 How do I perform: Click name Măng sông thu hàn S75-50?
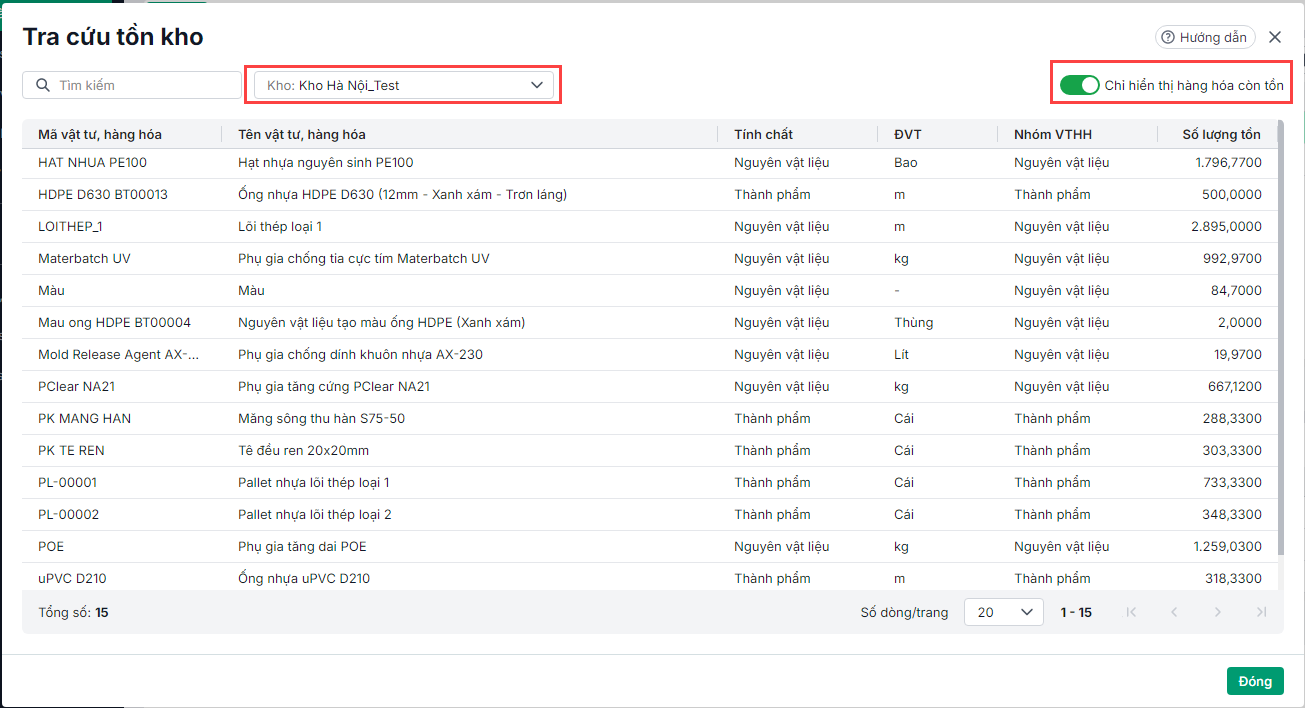click(321, 418)
